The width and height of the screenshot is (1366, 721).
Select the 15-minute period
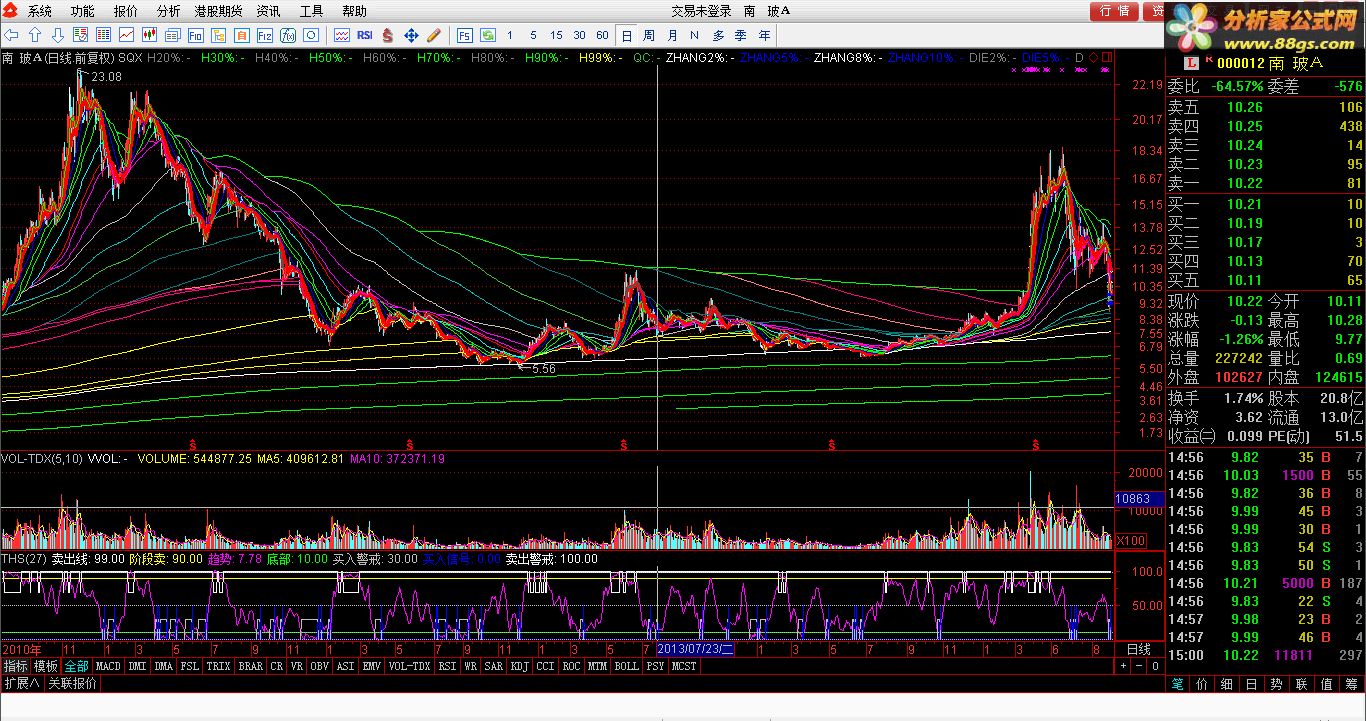[x=556, y=35]
